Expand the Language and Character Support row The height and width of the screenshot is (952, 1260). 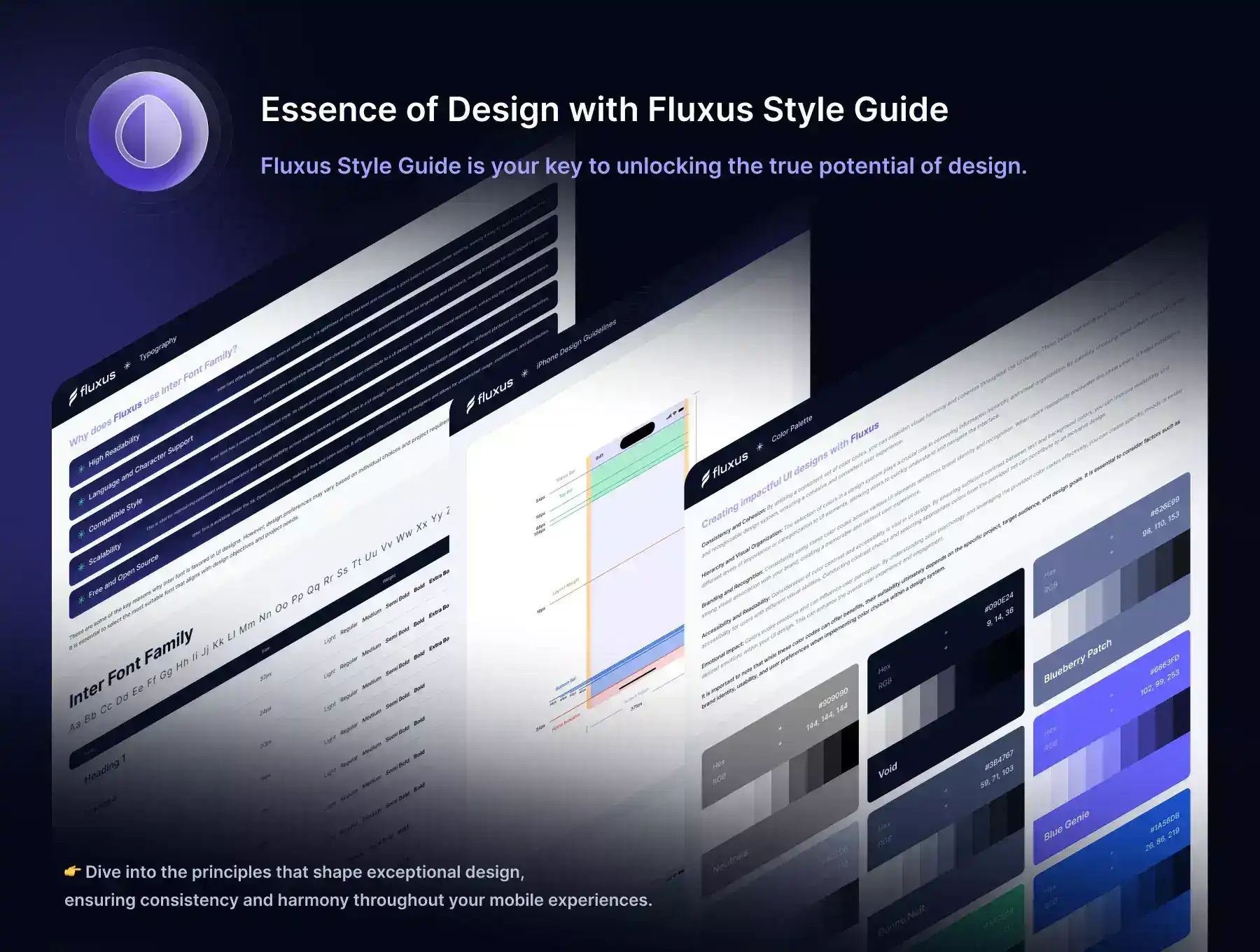140,468
